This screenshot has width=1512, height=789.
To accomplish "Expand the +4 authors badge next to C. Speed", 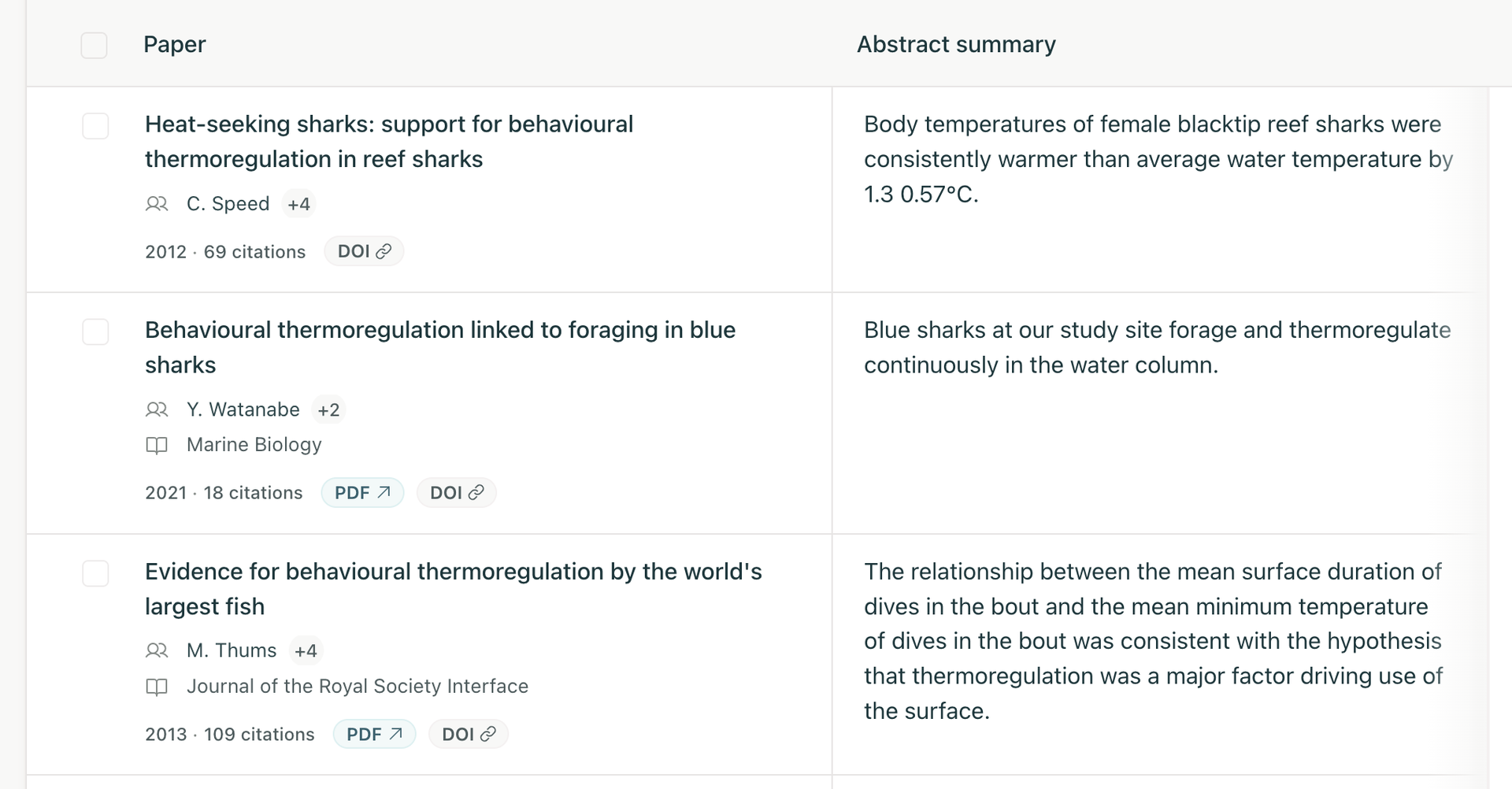I will pyautogui.click(x=298, y=204).
